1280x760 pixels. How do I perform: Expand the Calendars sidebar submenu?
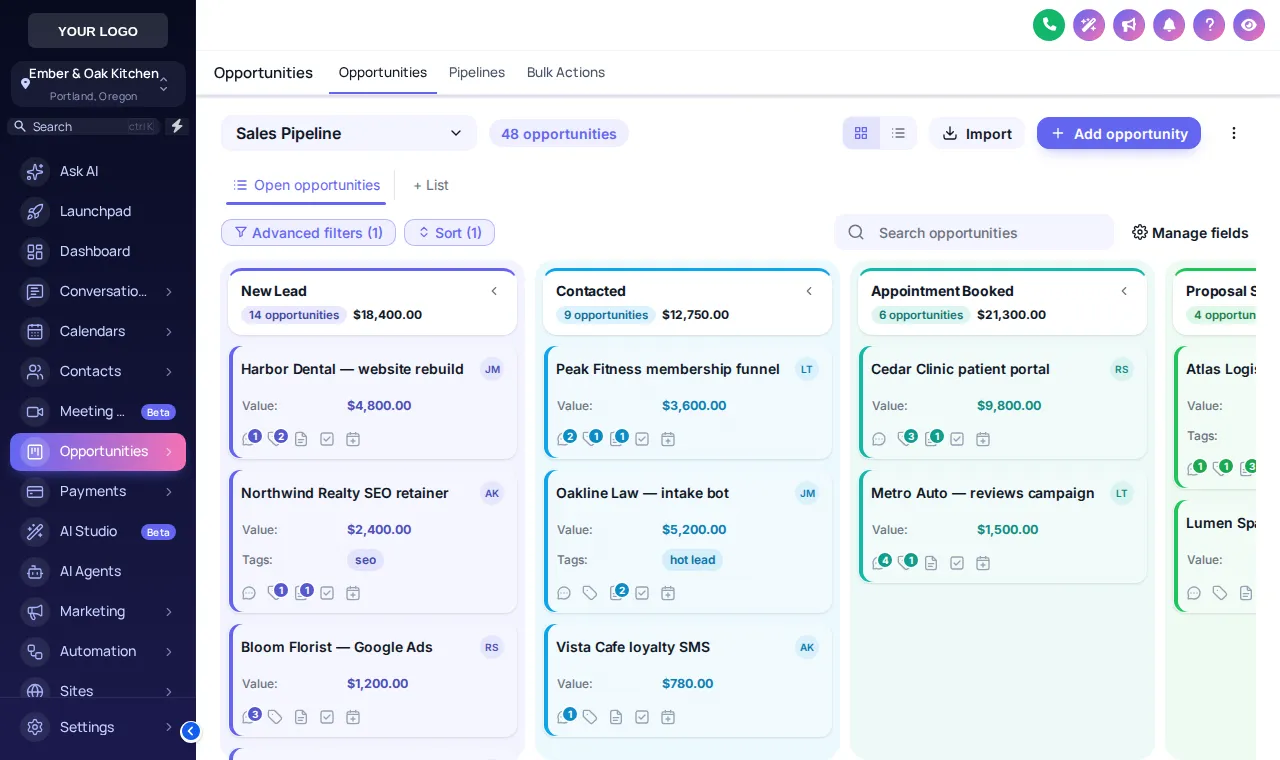pos(169,331)
